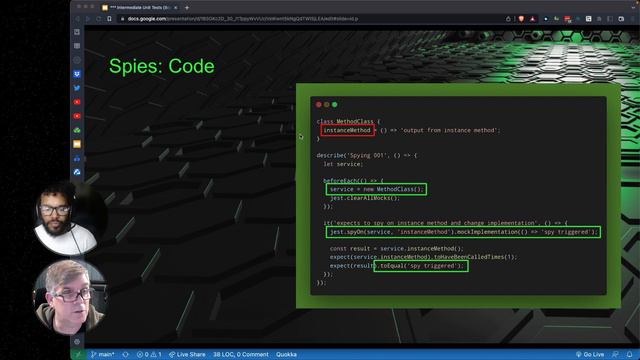Click the white square extension icon

589,19
